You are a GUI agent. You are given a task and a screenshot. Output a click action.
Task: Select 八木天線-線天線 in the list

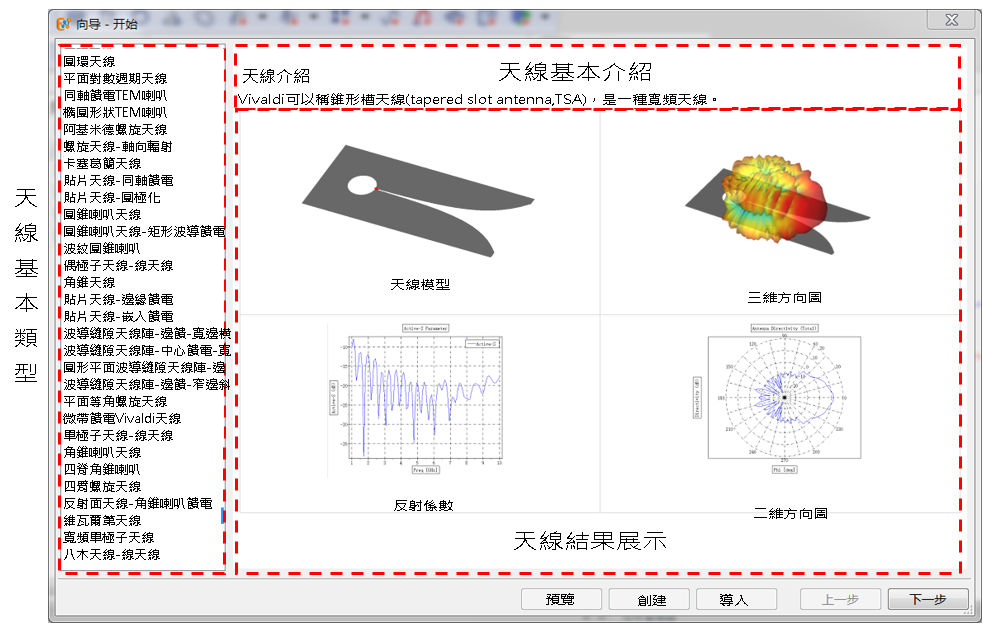[112, 554]
